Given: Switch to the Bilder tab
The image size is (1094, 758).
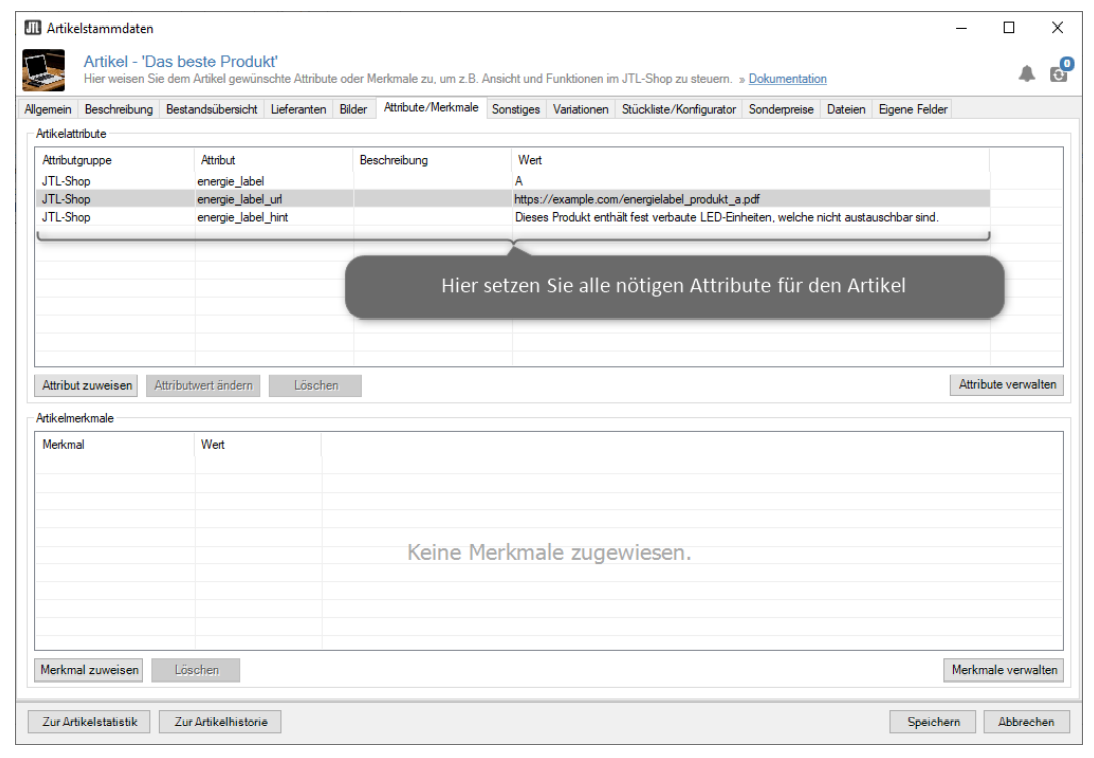Looking at the screenshot, I should 353,109.
